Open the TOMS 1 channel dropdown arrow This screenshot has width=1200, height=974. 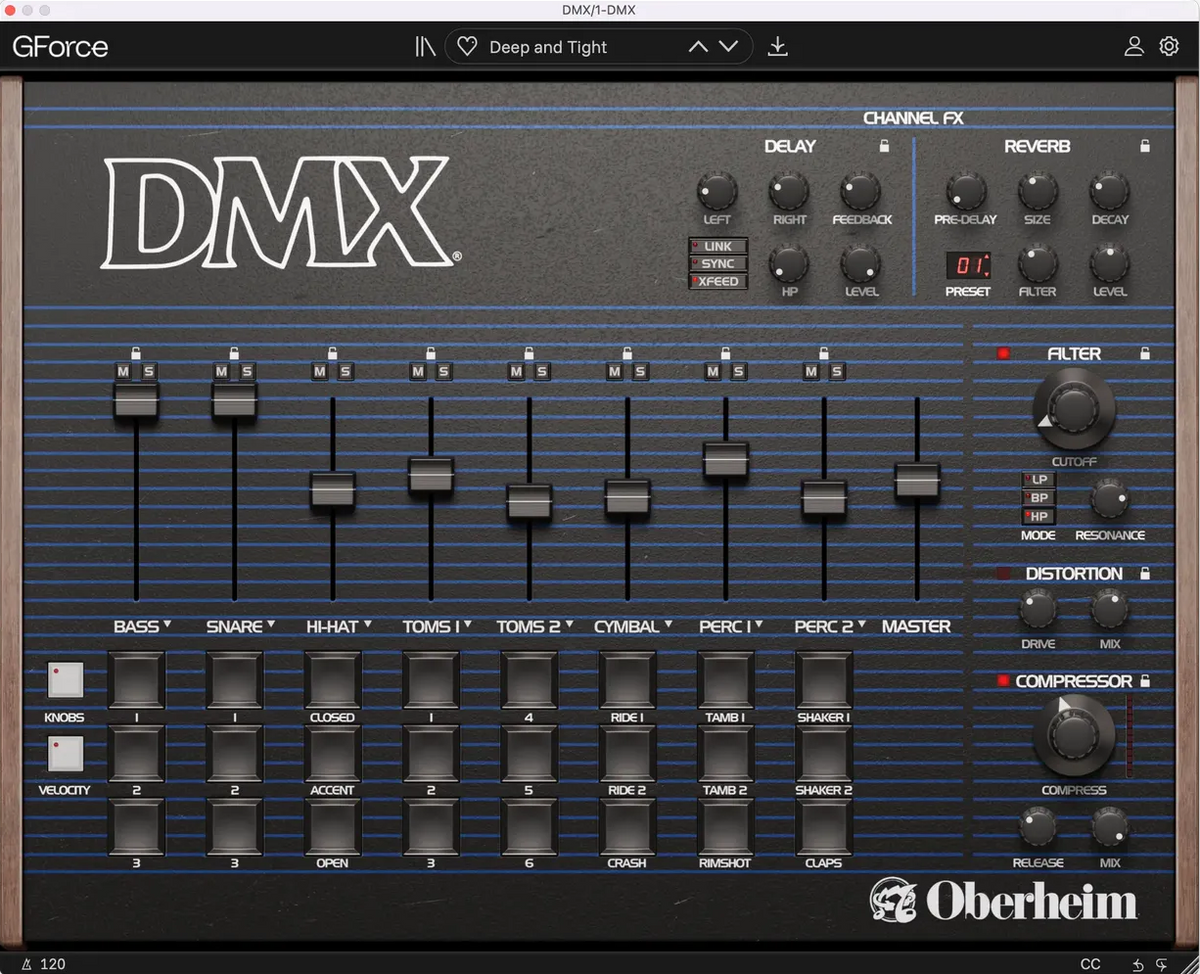tap(468, 624)
